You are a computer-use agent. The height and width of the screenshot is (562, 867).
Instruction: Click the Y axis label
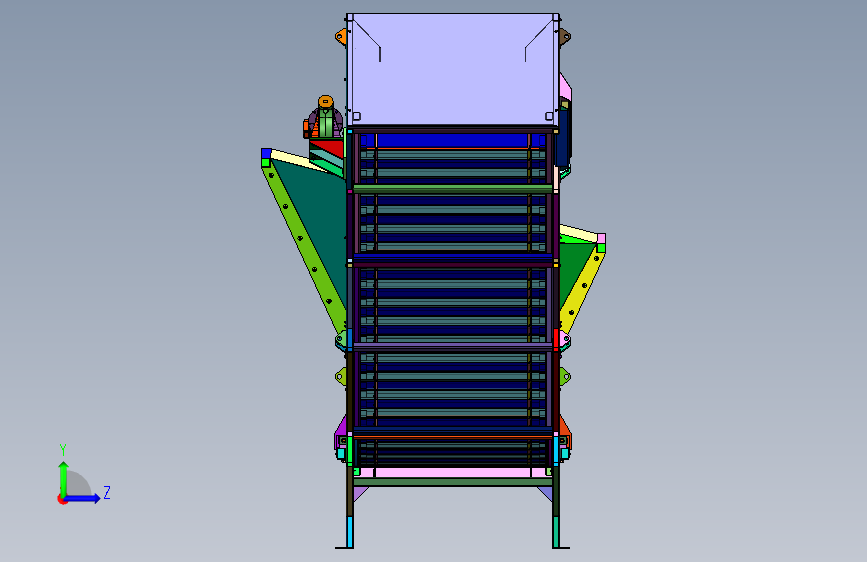[x=63, y=450]
